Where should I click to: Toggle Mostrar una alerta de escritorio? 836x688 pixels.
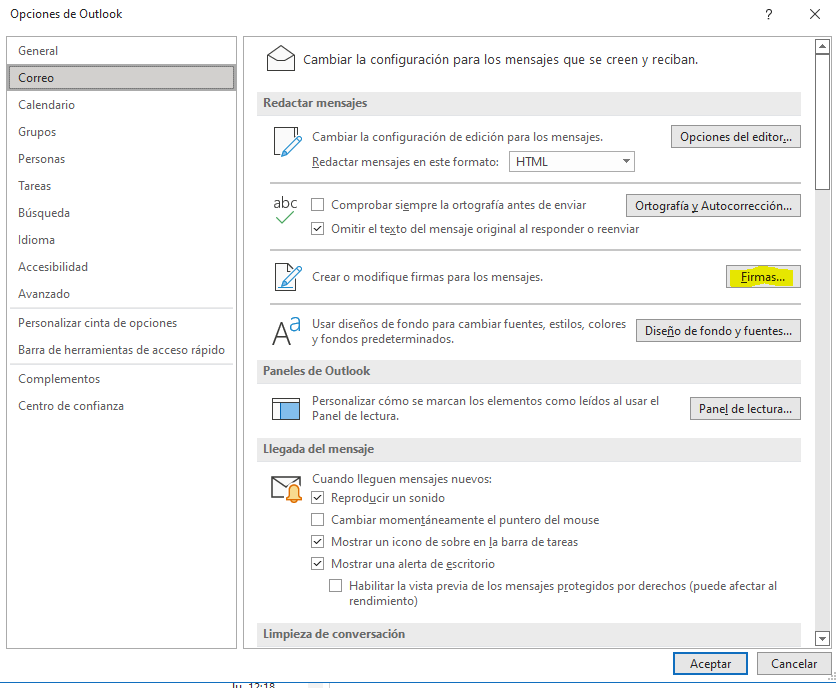pos(318,564)
